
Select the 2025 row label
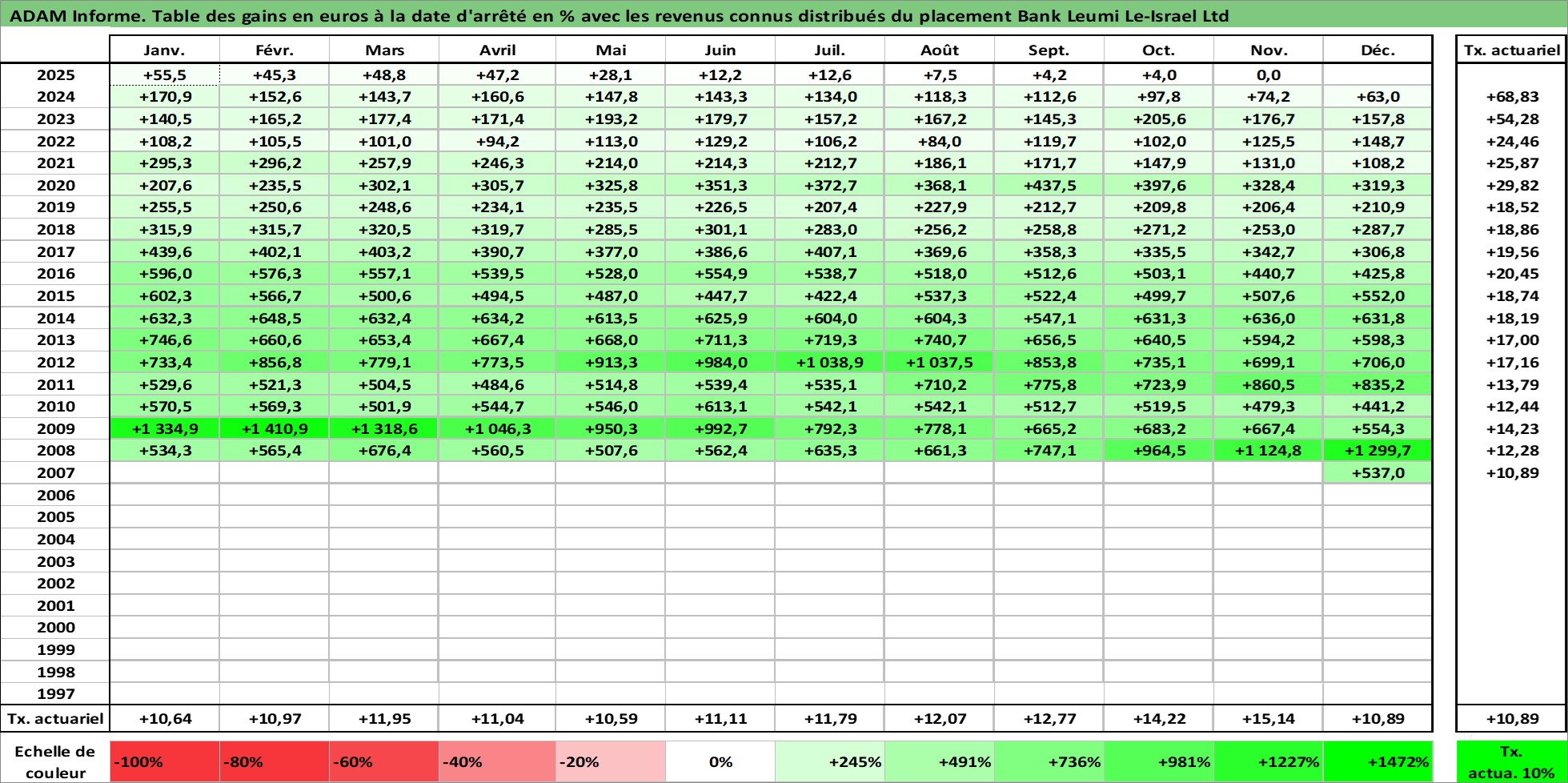point(55,75)
